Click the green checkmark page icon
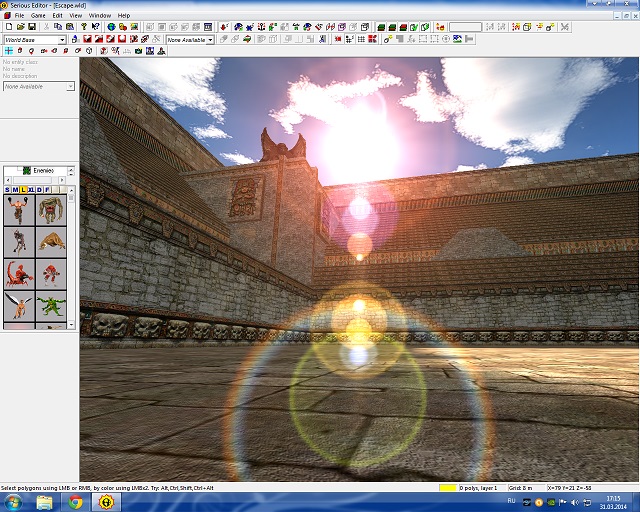Image resolution: width=640 pixels, height=512 pixels. (x=414, y=27)
